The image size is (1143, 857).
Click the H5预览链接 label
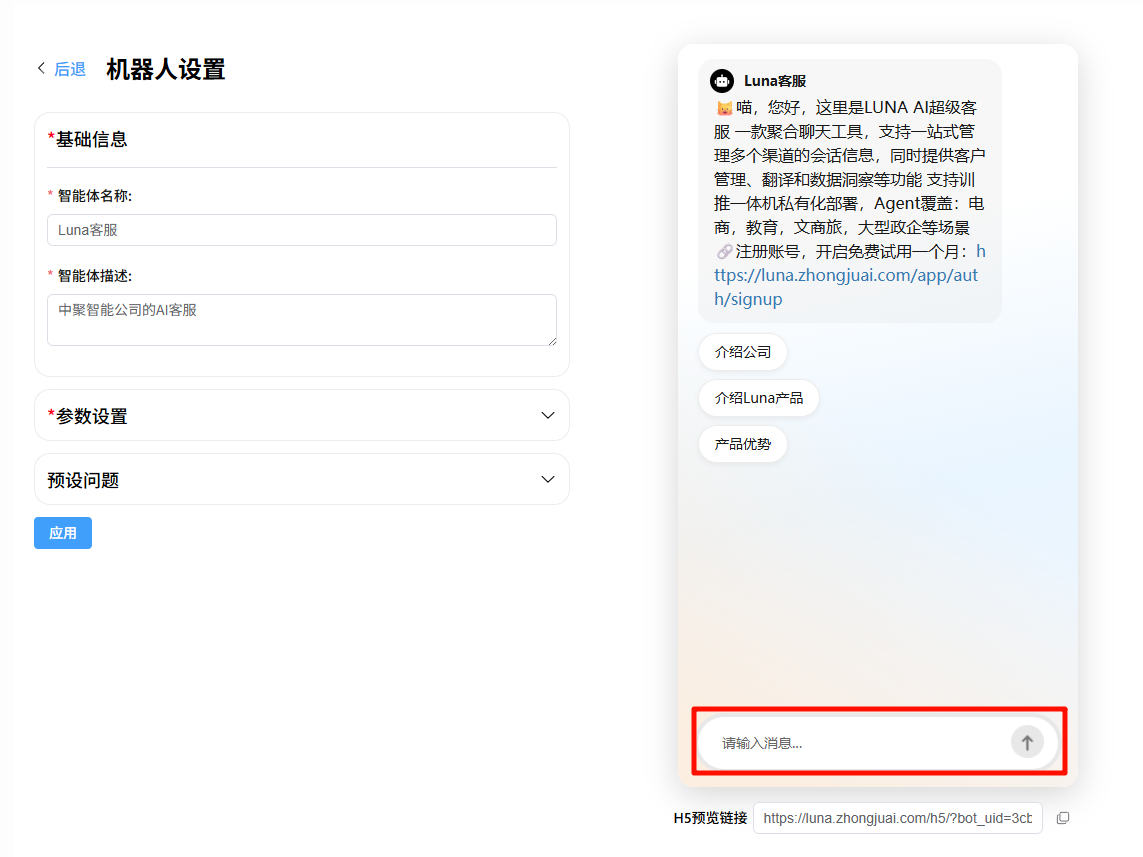[x=710, y=818]
